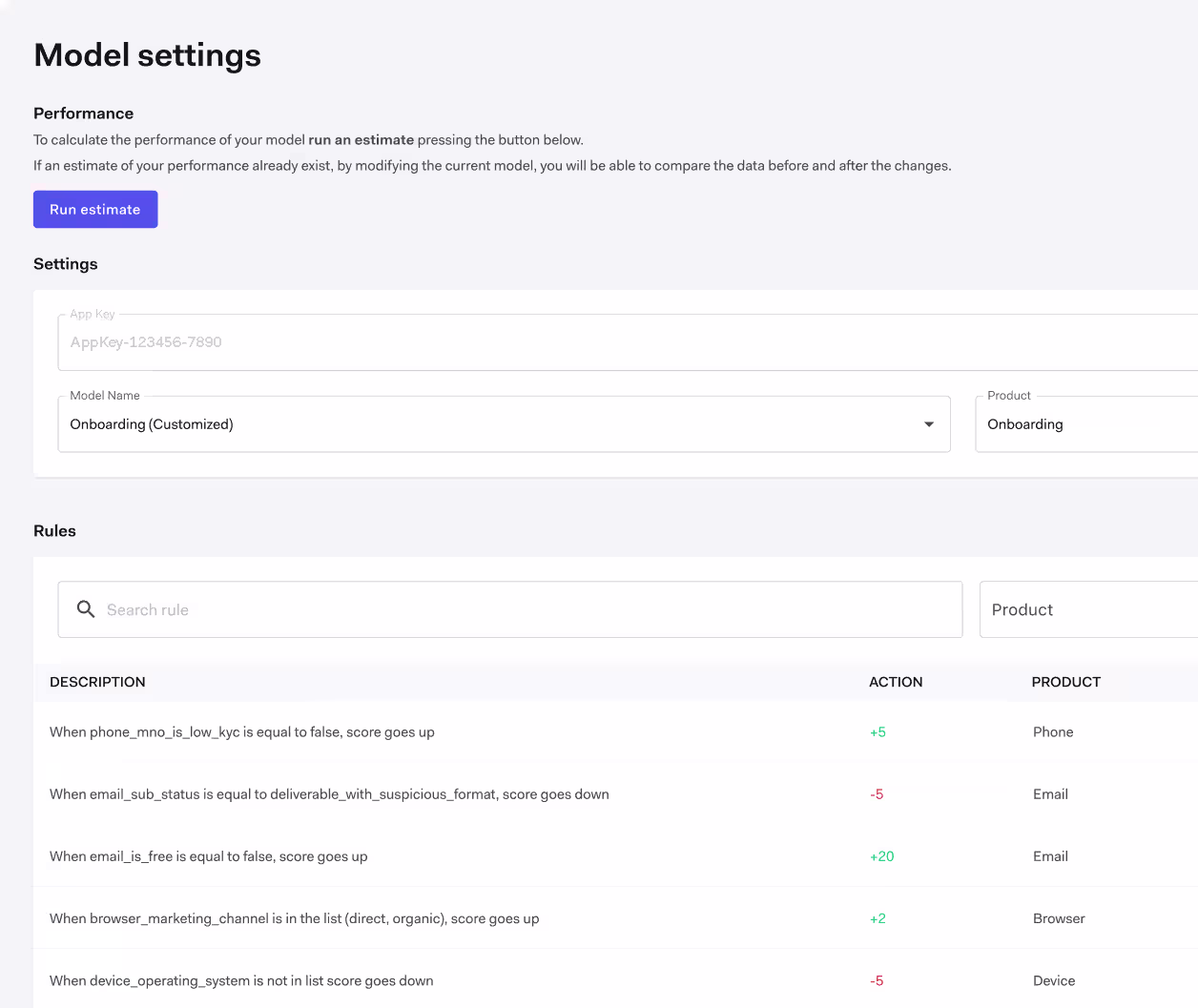The width and height of the screenshot is (1198, 1008).
Task: Click the Browser product cell
Action: click(x=1059, y=918)
